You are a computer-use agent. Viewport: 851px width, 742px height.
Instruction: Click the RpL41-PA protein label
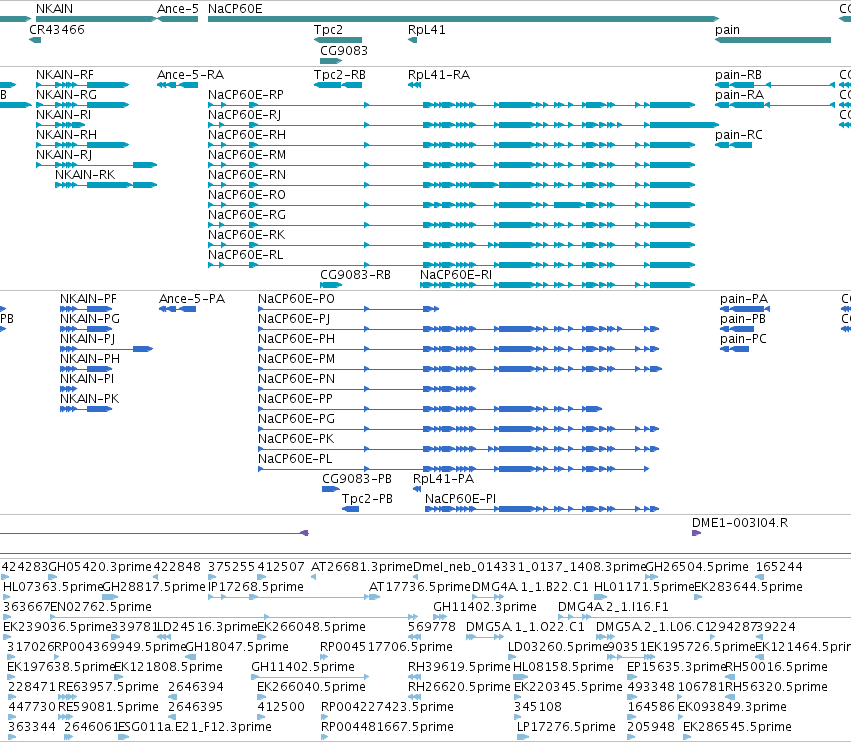[443, 479]
